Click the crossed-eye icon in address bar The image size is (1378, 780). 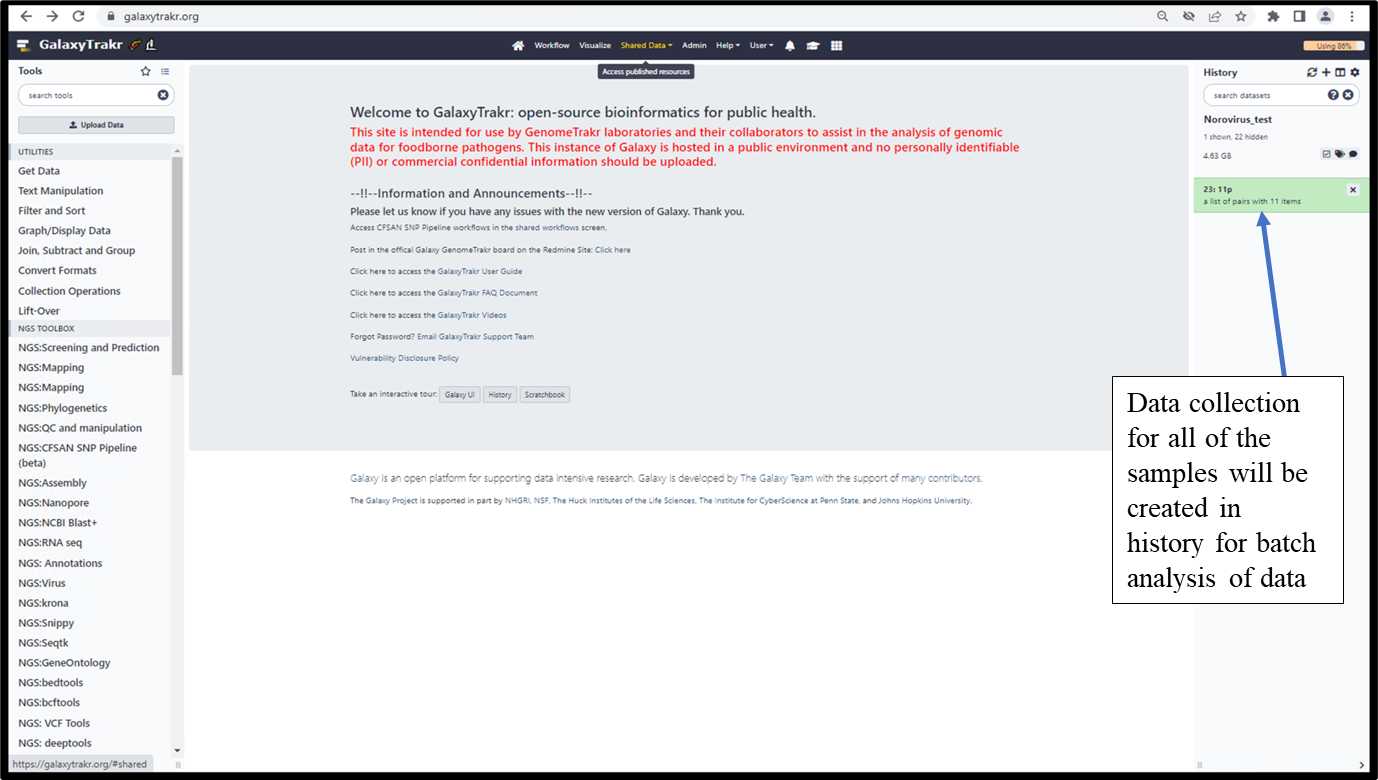(x=1189, y=16)
